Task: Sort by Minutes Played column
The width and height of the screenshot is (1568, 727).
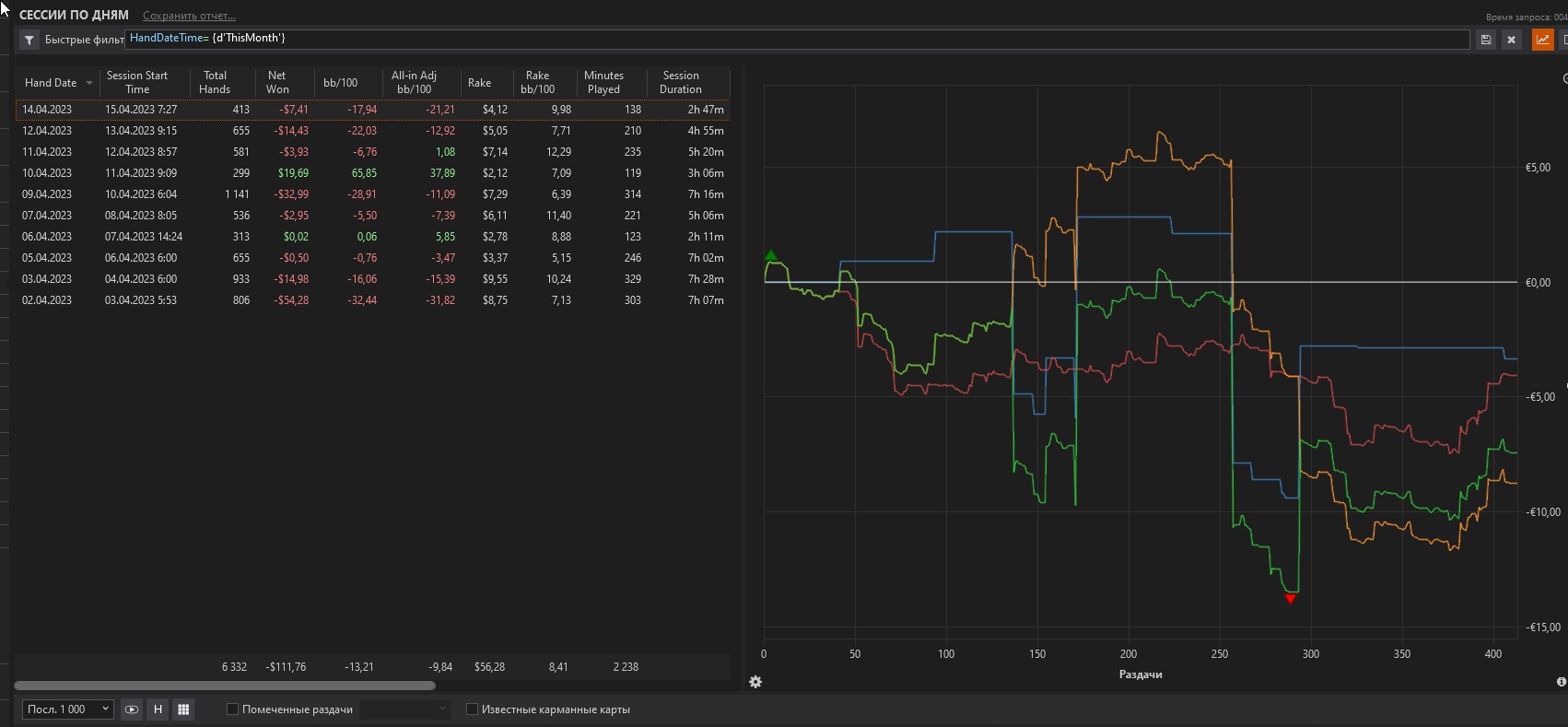Action: tap(604, 82)
